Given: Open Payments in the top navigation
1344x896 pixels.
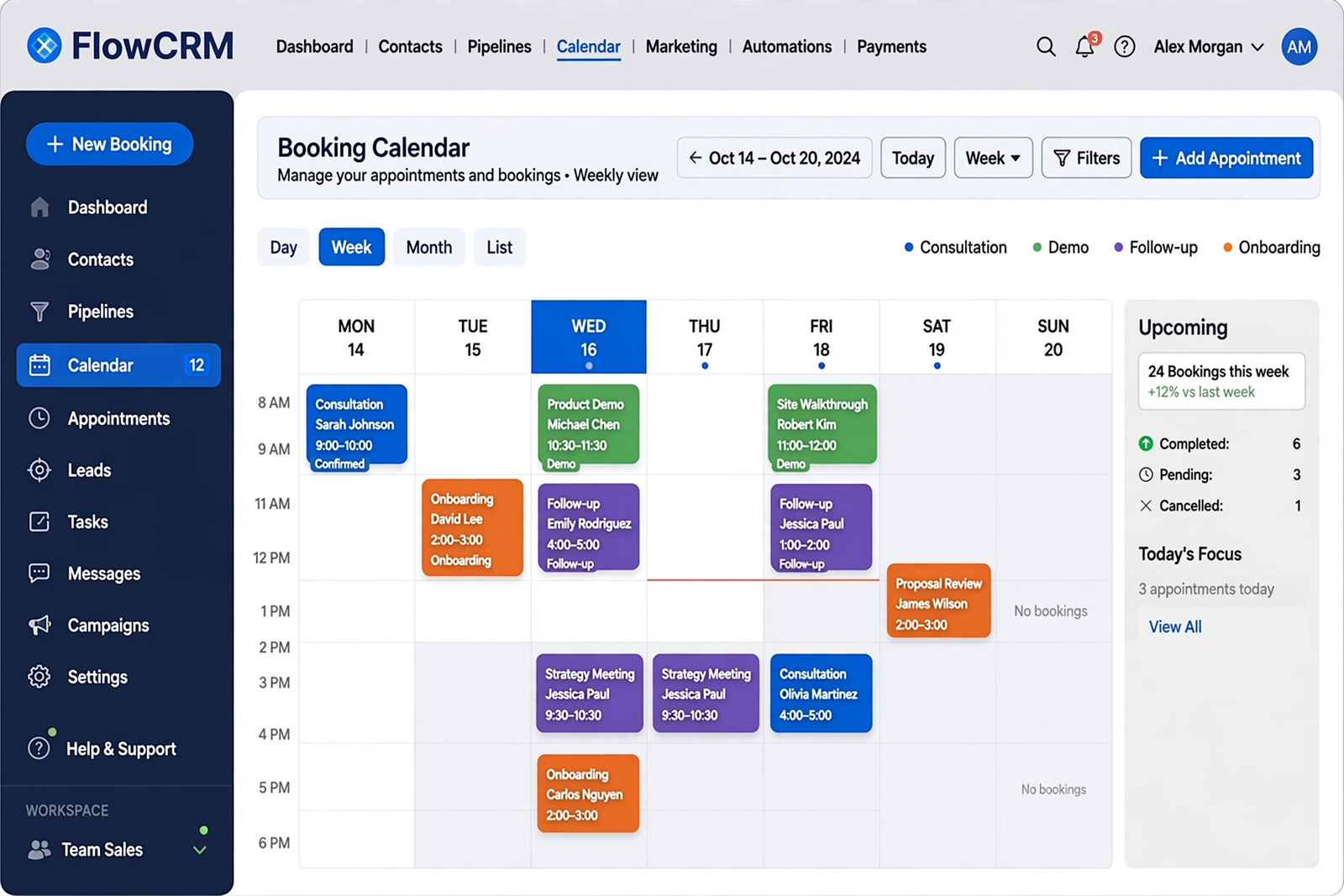Looking at the screenshot, I should pyautogui.click(x=891, y=47).
